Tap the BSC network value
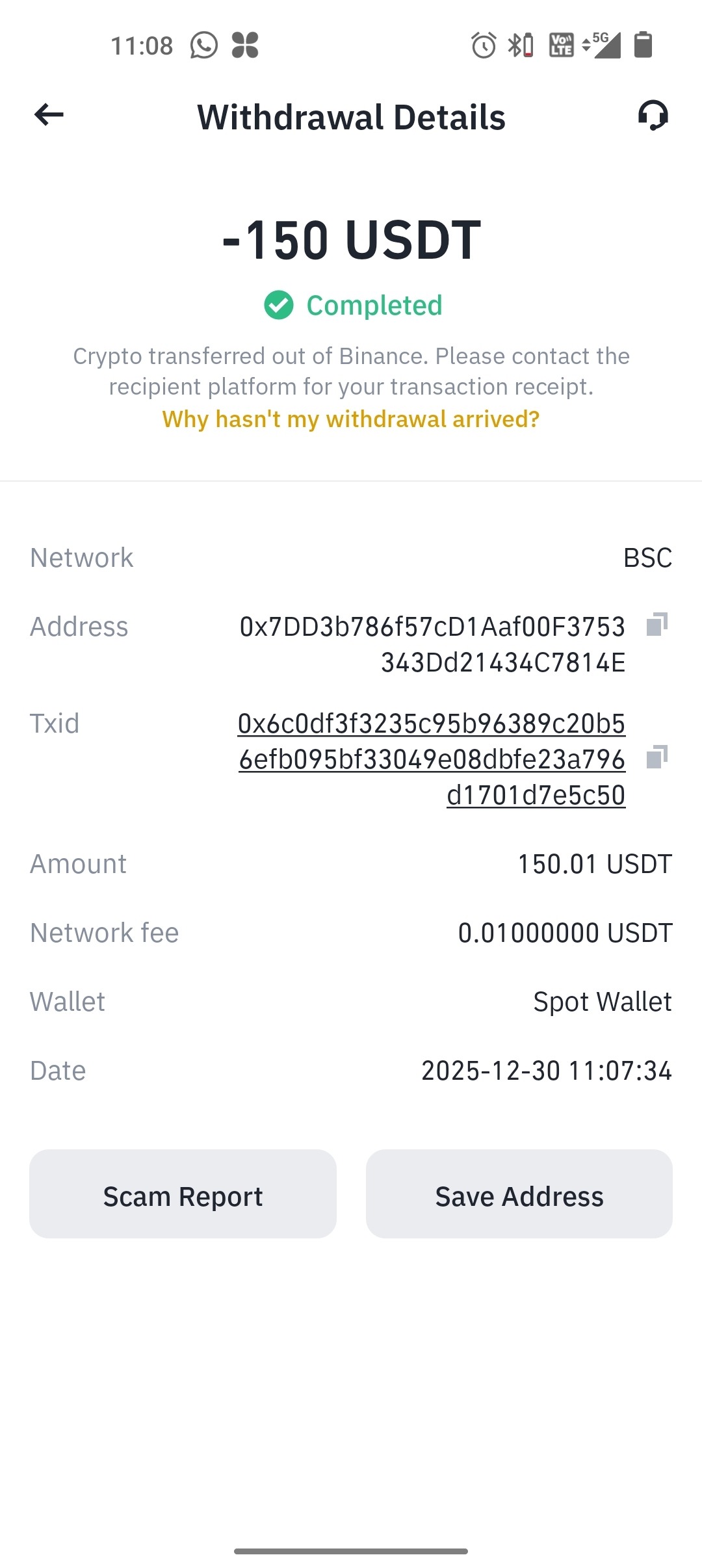The height and width of the screenshot is (1568, 702). point(647,558)
